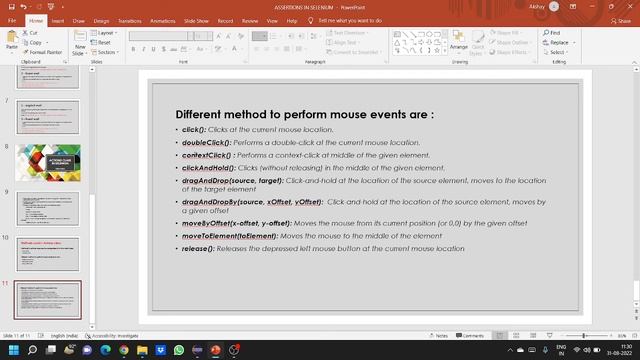Open Chrome from the taskbar

coord(124,350)
